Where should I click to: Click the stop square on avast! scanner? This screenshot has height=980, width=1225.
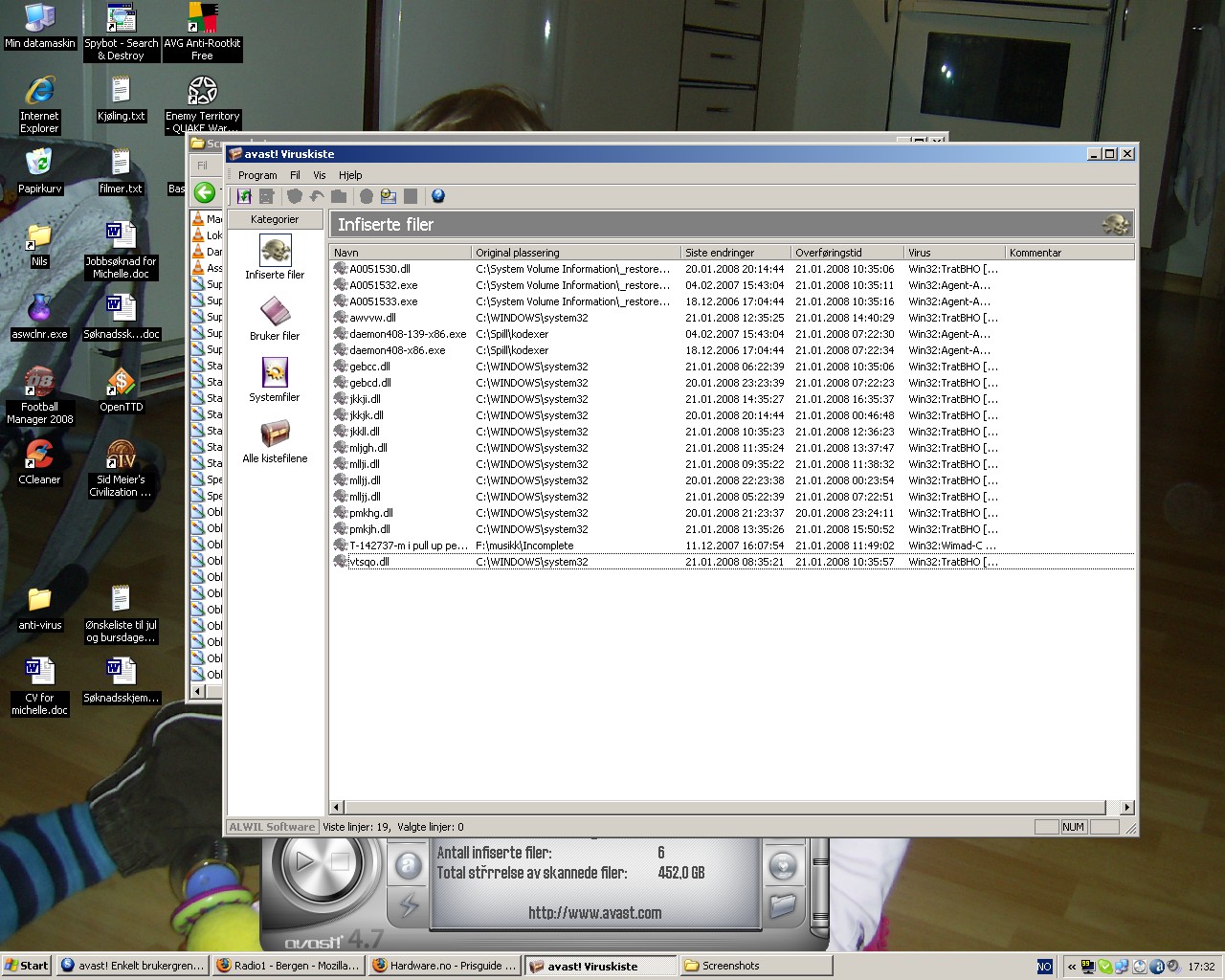(x=341, y=862)
